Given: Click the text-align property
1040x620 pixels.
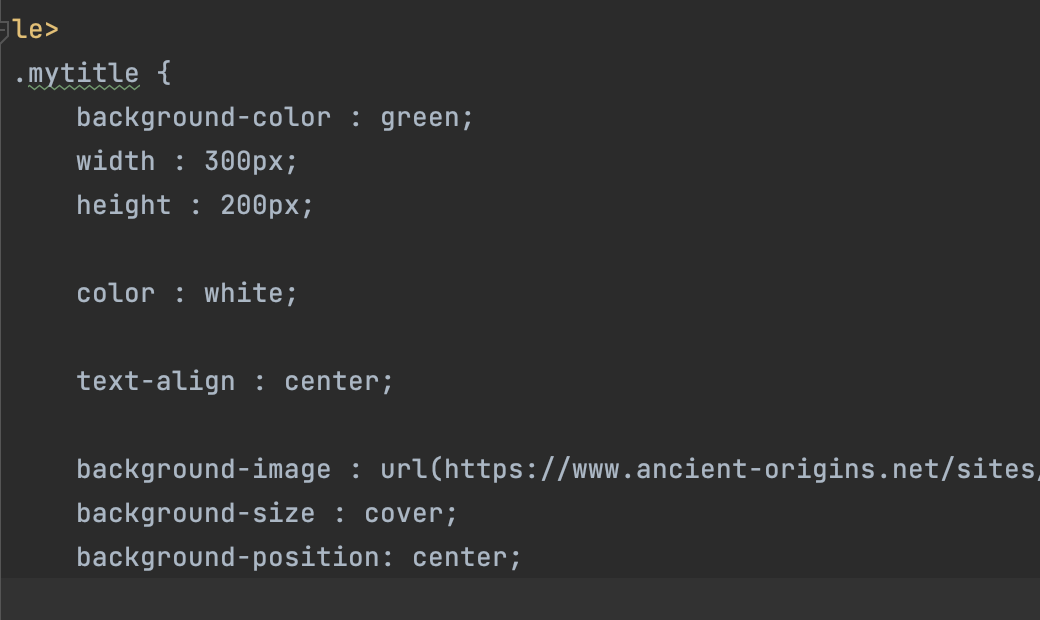Looking at the screenshot, I should [155, 381].
